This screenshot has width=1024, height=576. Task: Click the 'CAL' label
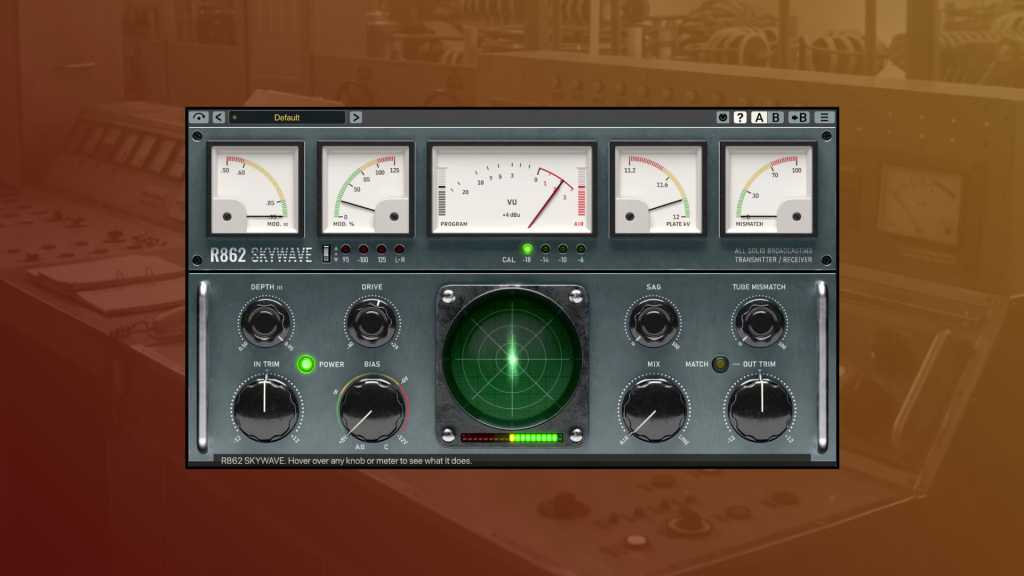point(508,260)
